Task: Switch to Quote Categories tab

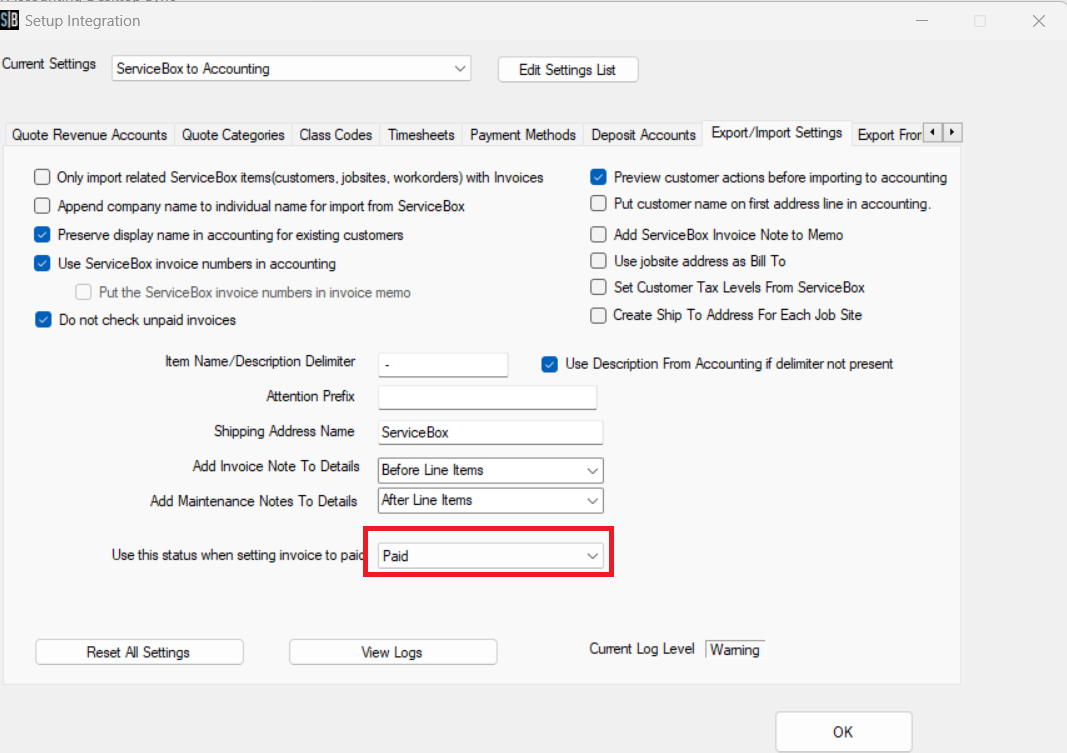Action: click(233, 135)
